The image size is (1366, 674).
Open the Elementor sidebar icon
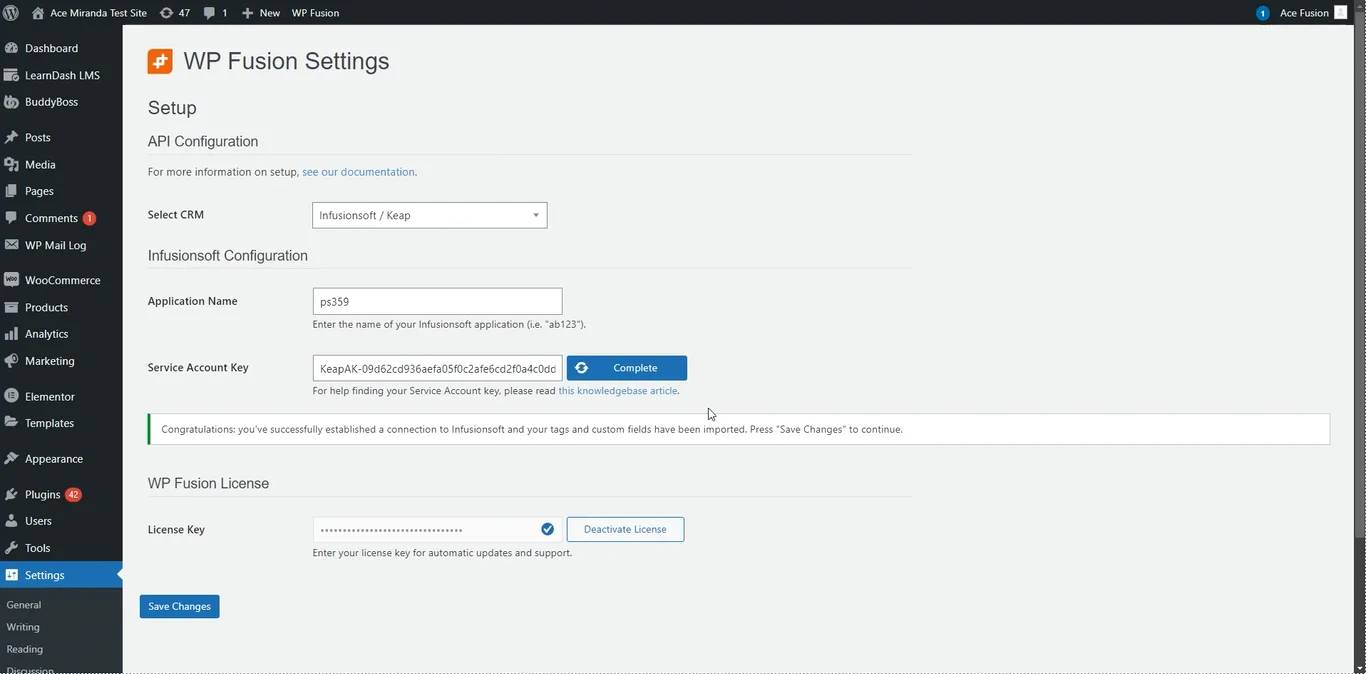tap(11, 396)
